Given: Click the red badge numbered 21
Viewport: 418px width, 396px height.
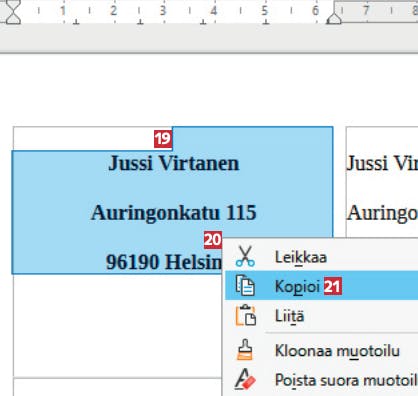Looking at the screenshot, I should point(333,286).
